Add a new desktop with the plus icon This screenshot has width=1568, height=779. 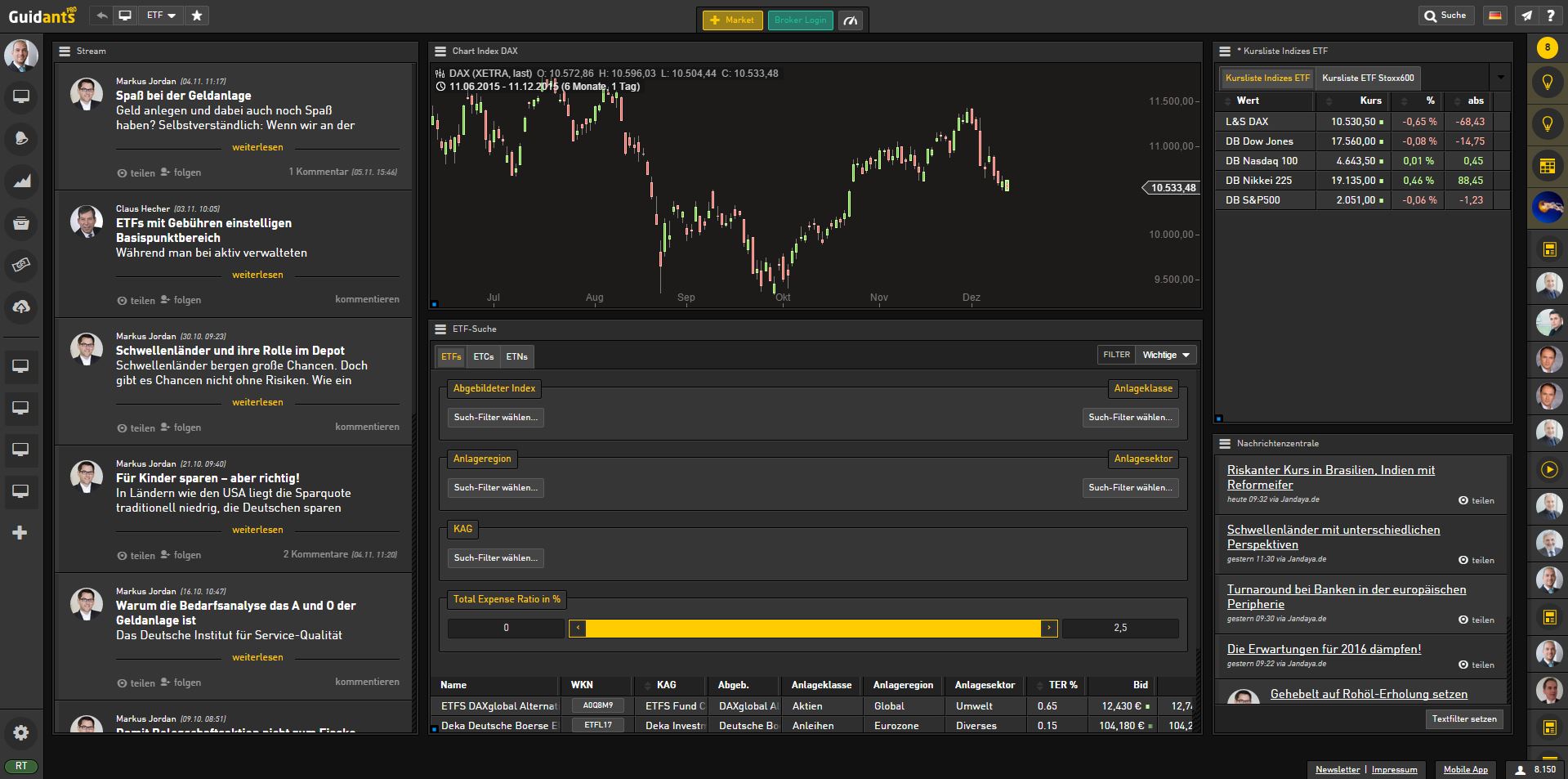point(20,533)
